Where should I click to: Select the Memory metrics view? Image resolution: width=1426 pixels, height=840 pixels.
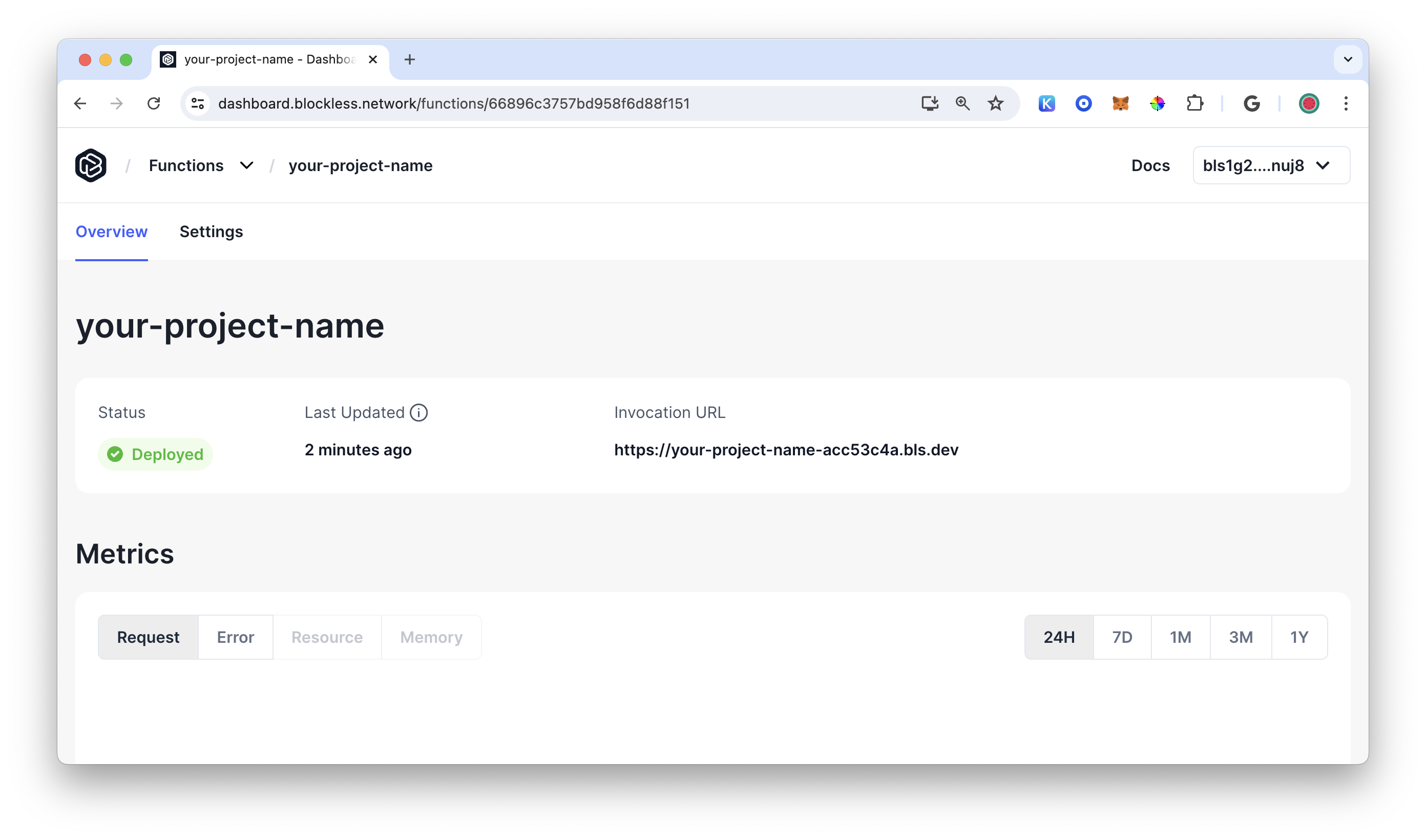click(x=432, y=637)
